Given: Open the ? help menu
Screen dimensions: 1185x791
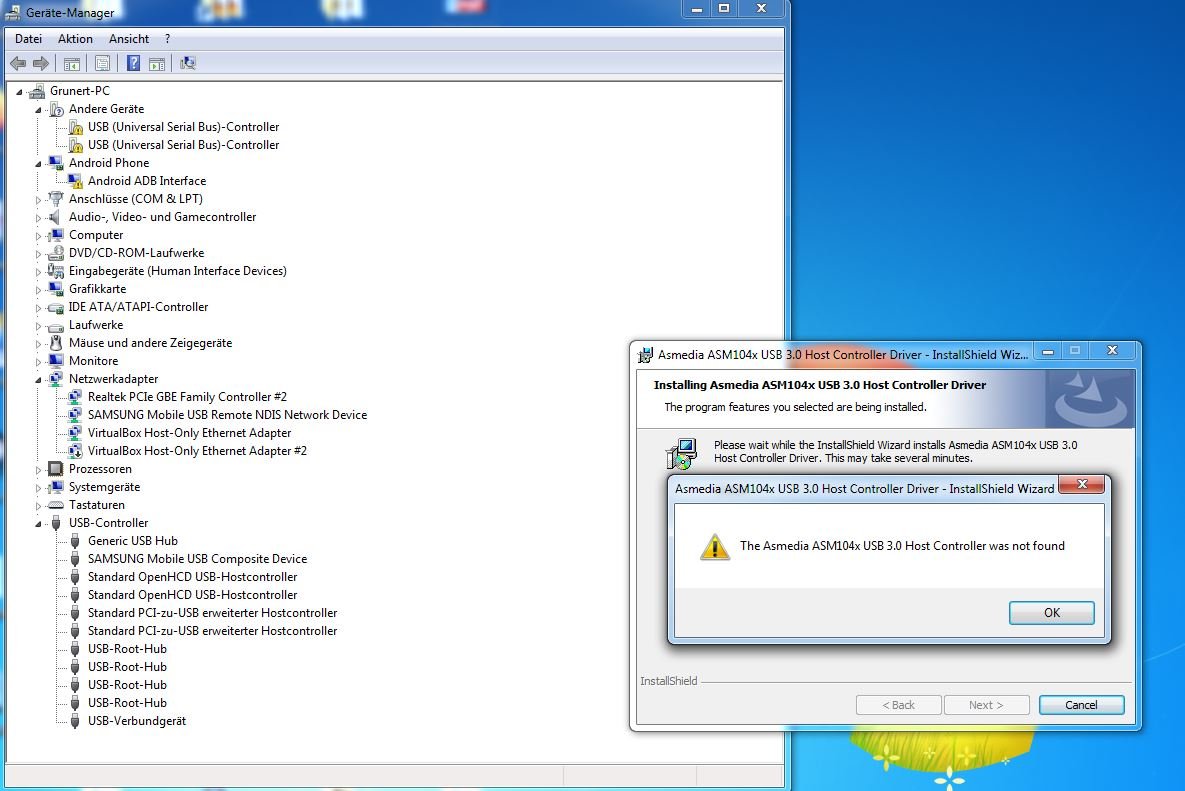Looking at the screenshot, I should click(x=168, y=39).
